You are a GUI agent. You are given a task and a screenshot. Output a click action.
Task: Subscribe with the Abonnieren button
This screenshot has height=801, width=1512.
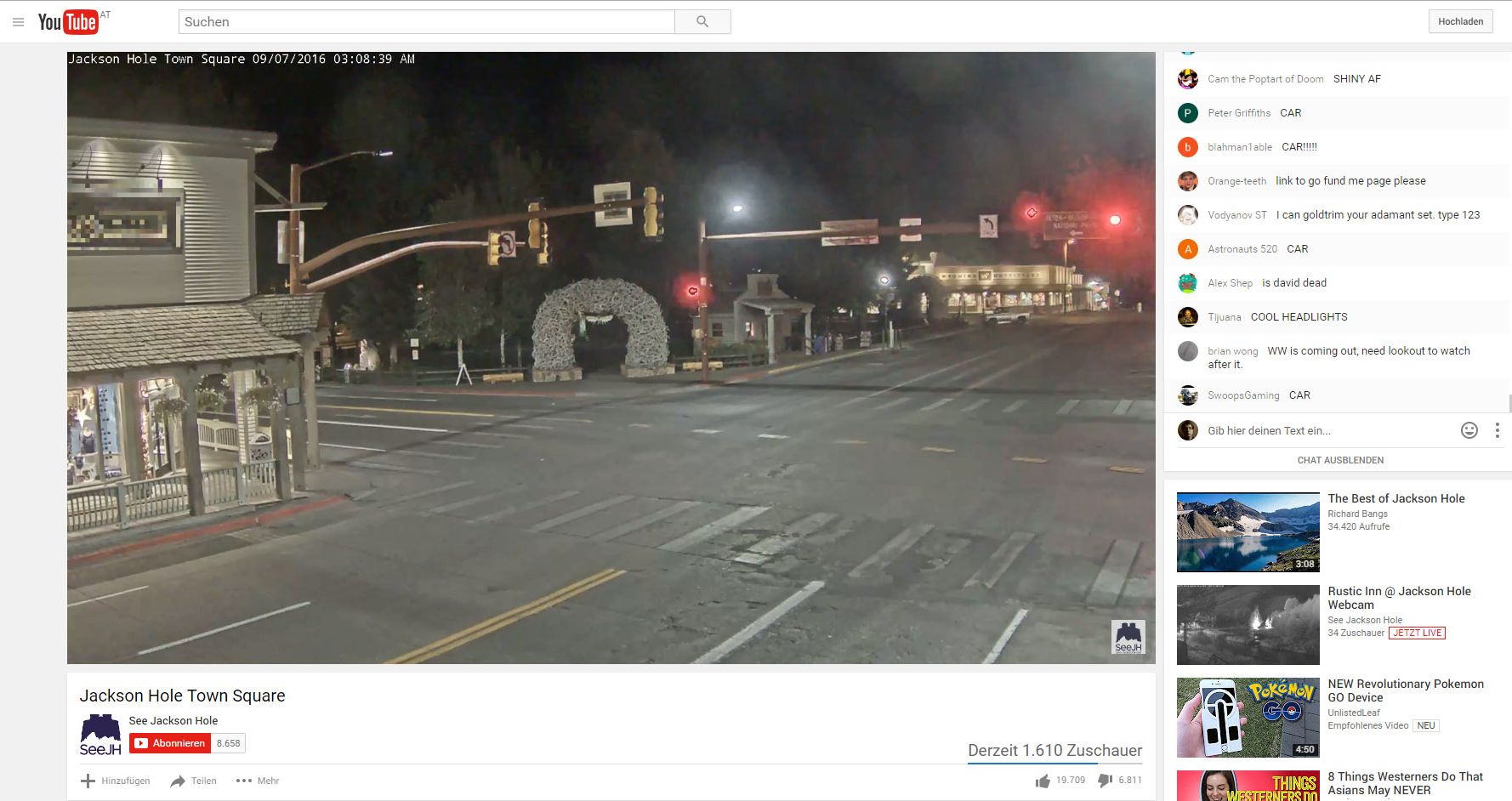pyautogui.click(x=170, y=743)
